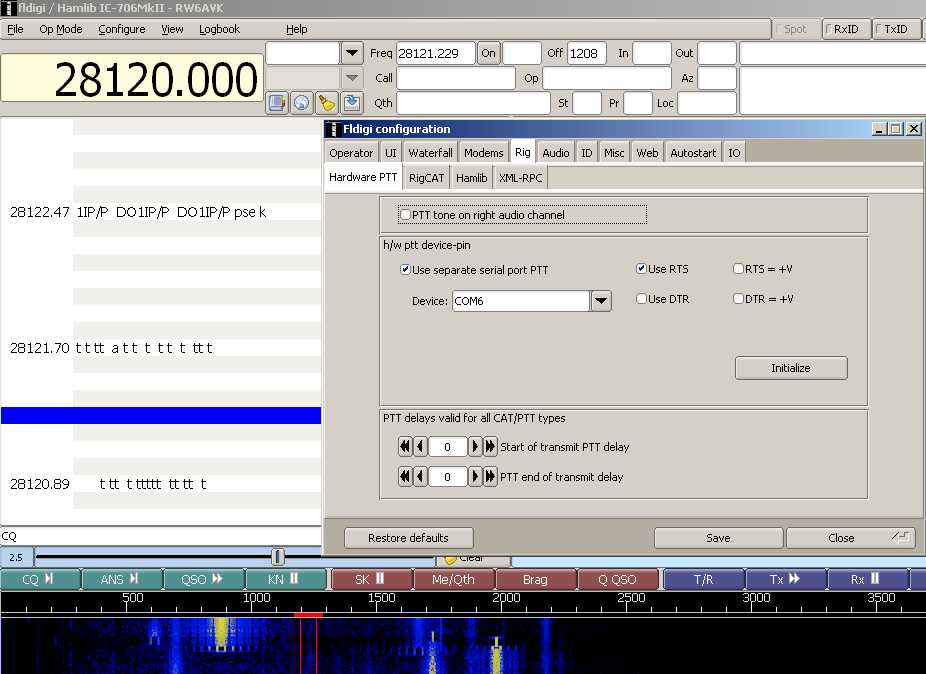Image resolution: width=926 pixels, height=674 pixels.
Task: Click the squelch slider handle above macros
Action: click(278, 557)
